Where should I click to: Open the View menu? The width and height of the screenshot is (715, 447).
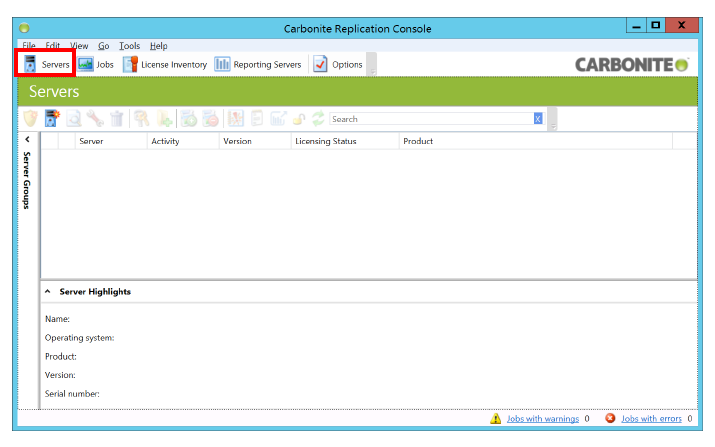pyautogui.click(x=79, y=46)
